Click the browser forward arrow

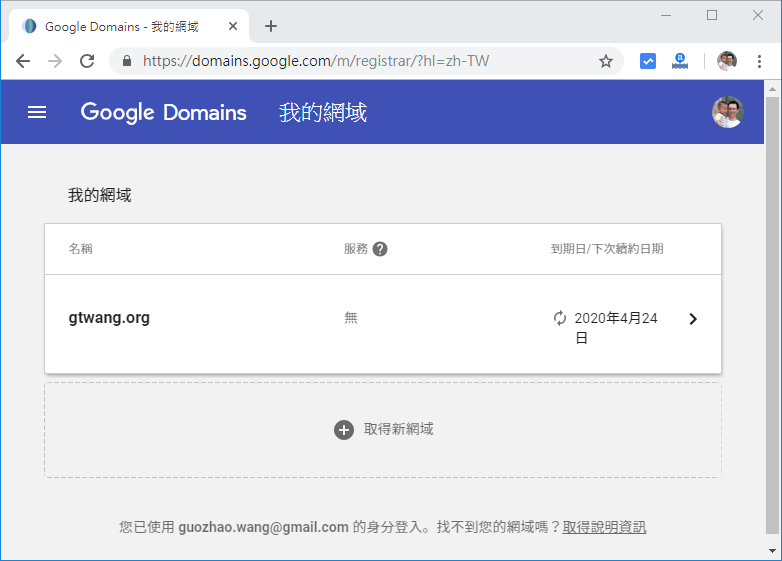point(55,61)
